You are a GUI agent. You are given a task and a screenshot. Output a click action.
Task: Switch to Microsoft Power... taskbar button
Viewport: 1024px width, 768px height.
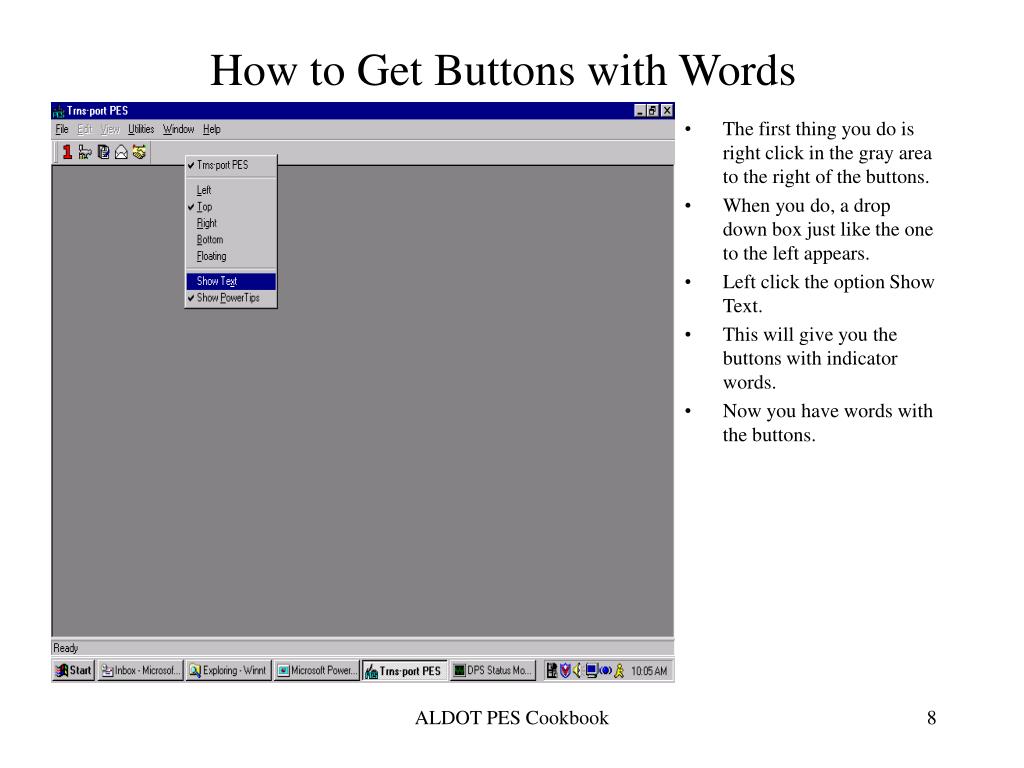click(x=317, y=671)
